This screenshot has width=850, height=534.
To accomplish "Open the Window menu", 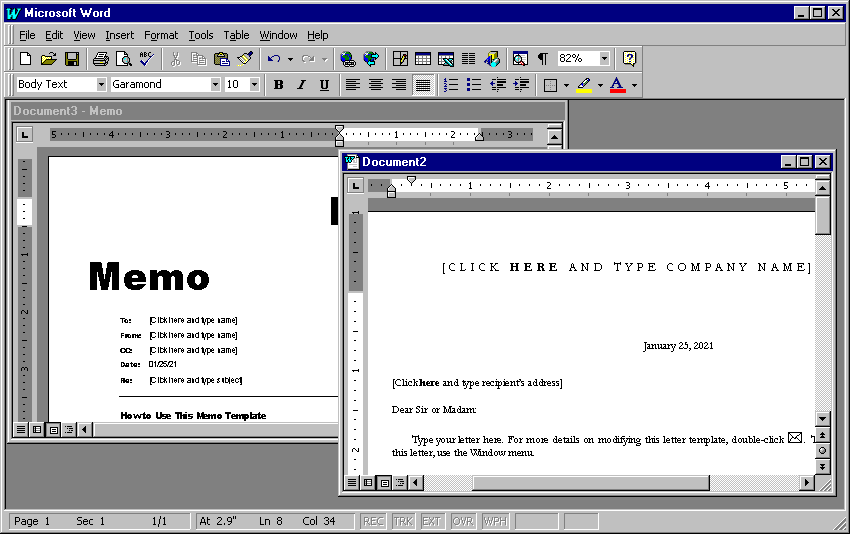I will (278, 35).
